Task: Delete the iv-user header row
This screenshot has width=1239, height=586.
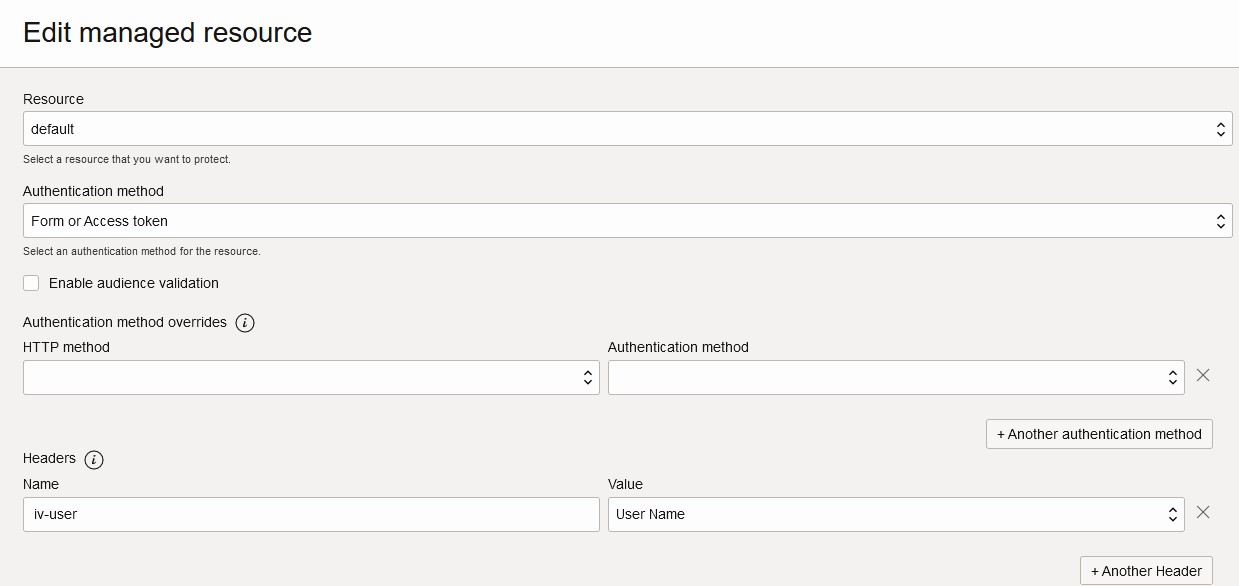Action: [x=1203, y=512]
